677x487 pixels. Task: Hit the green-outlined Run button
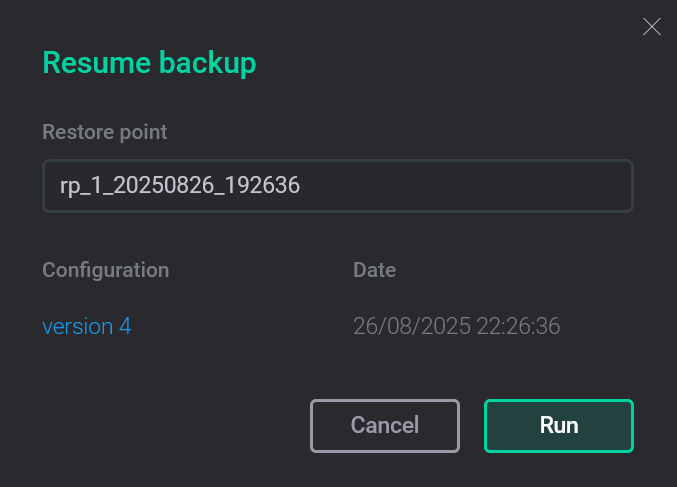pos(558,426)
